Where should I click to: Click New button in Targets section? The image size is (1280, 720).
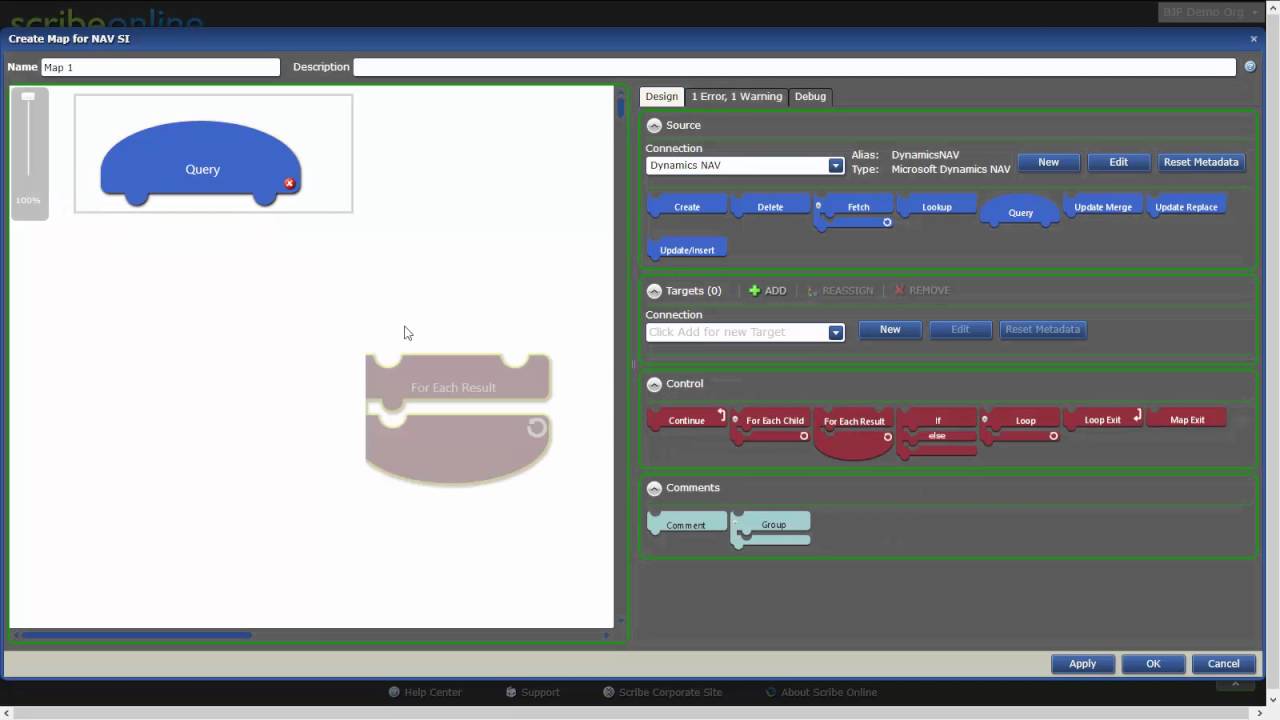[x=890, y=329]
